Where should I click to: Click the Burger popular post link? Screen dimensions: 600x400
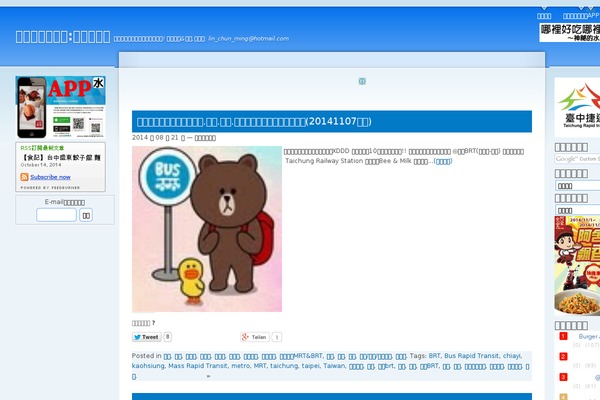[589, 336]
